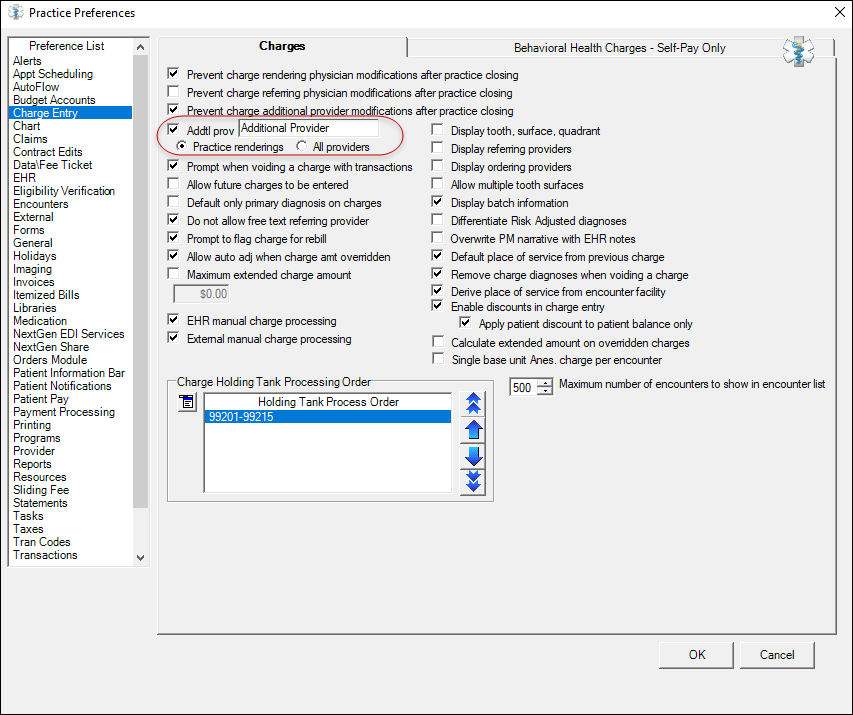The width and height of the screenshot is (853, 715).
Task: Check Default only primary diagnosis on charges
Action: (x=174, y=201)
